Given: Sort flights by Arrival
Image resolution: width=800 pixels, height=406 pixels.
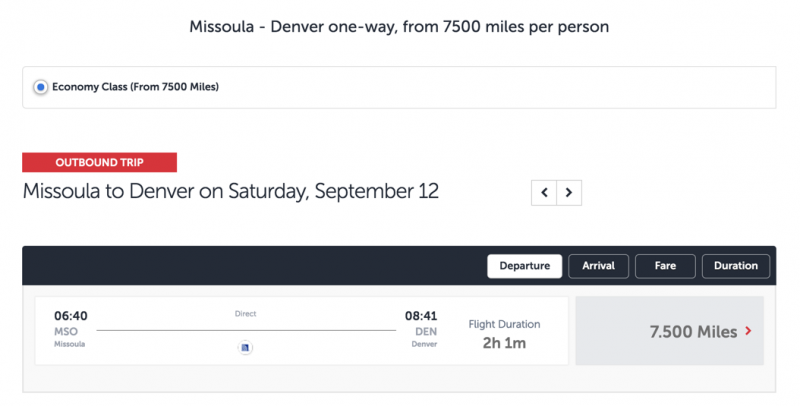Looking at the screenshot, I should coord(598,266).
